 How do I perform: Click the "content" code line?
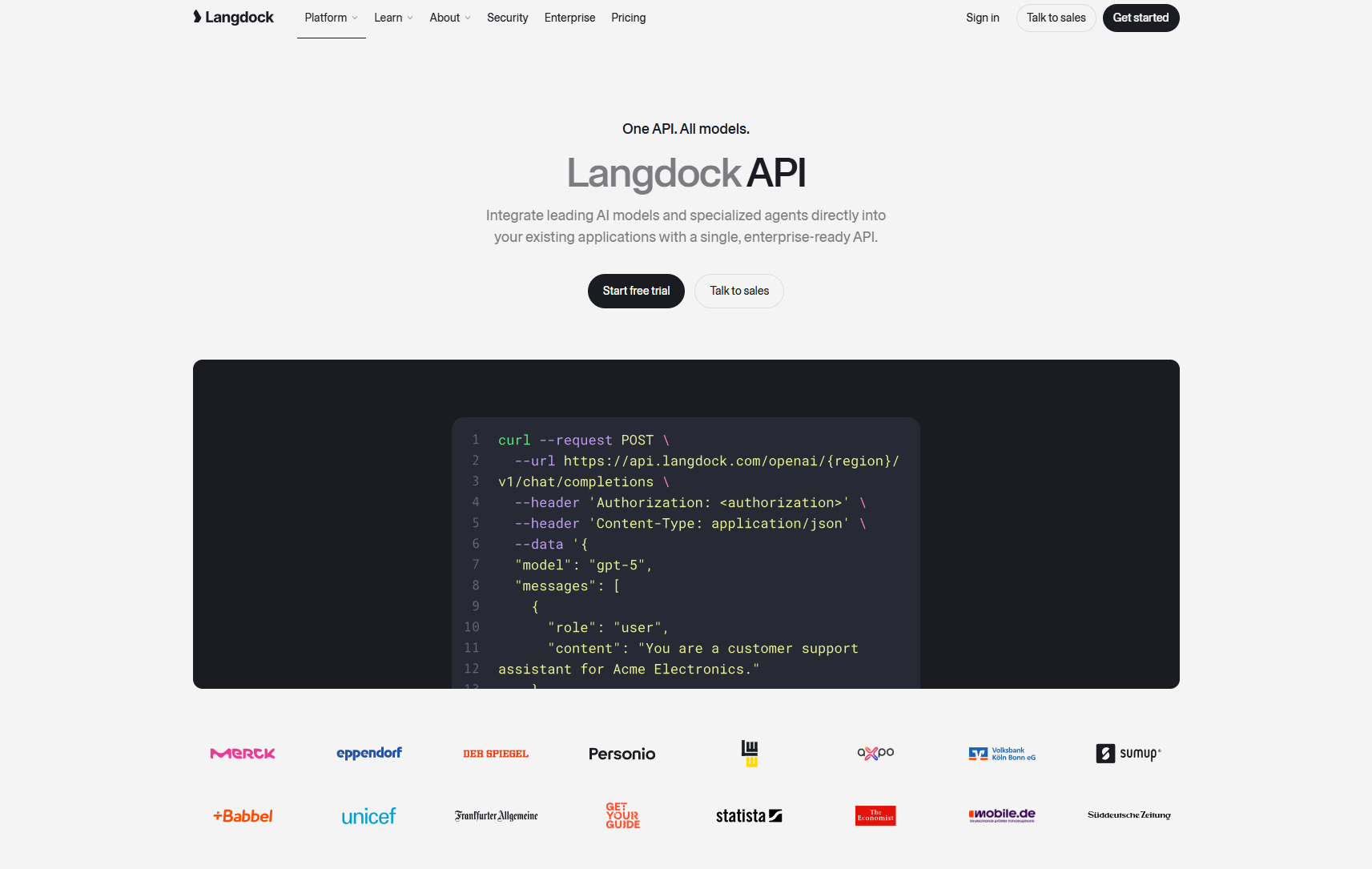click(x=703, y=649)
